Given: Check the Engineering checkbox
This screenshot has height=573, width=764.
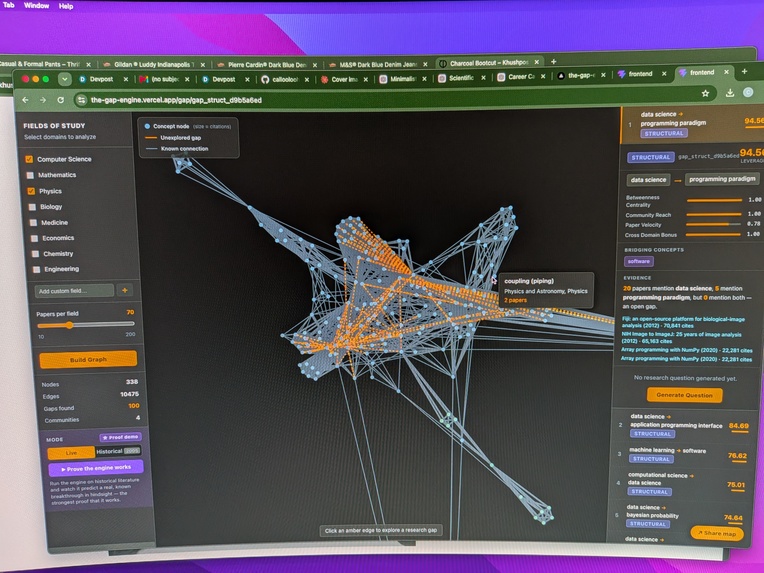Looking at the screenshot, I should coord(36,269).
